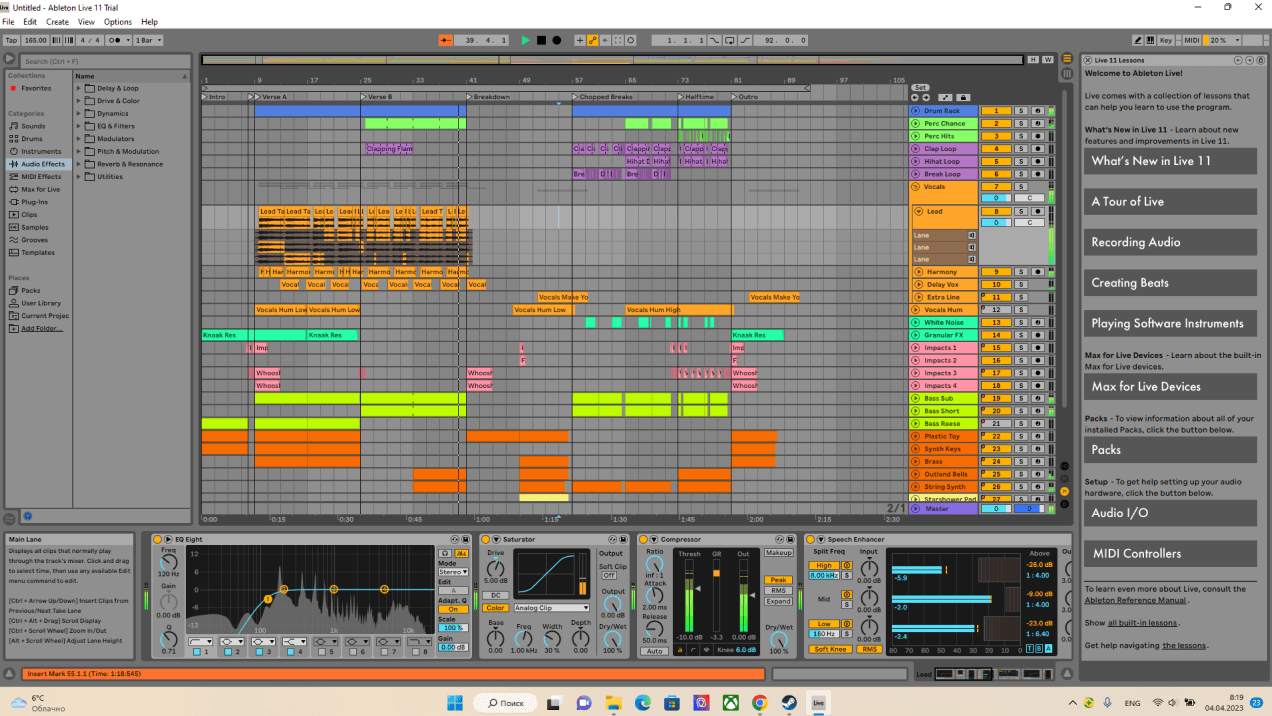Click the Tap tempo button
The height and width of the screenshot is (716, 1272).
coord(11,40)
